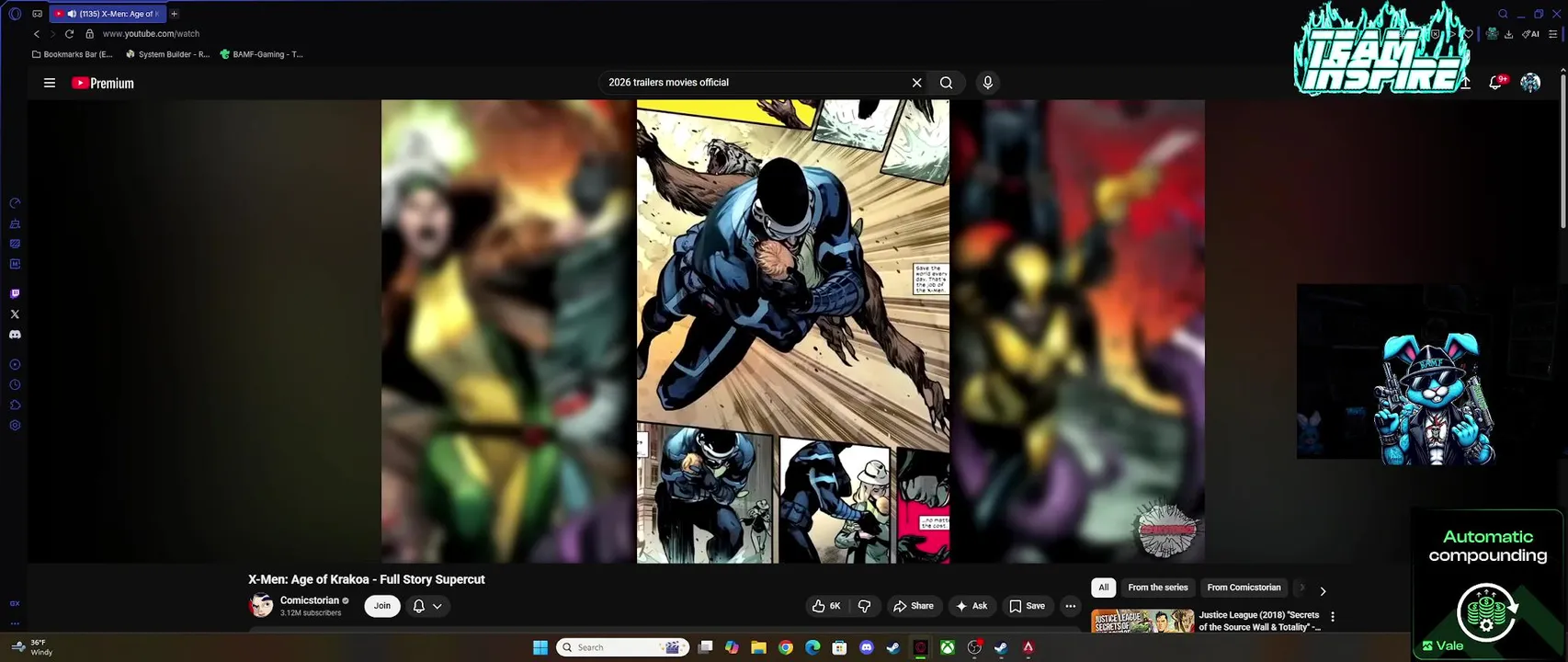
Task: Select the 'From the series' chip
Action: 1158,588
